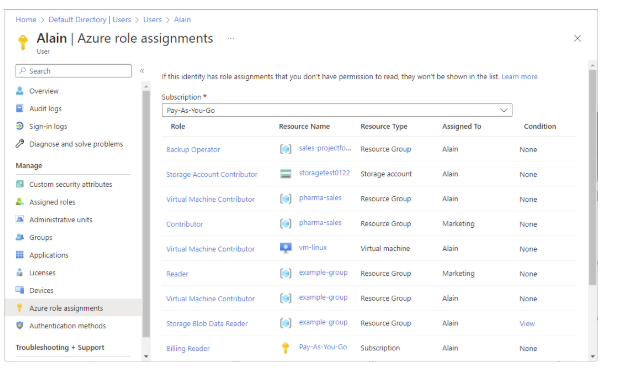Select Groups in the sidebar menu
This screenshot has width=622, height=379.
(x=40, y=237)
